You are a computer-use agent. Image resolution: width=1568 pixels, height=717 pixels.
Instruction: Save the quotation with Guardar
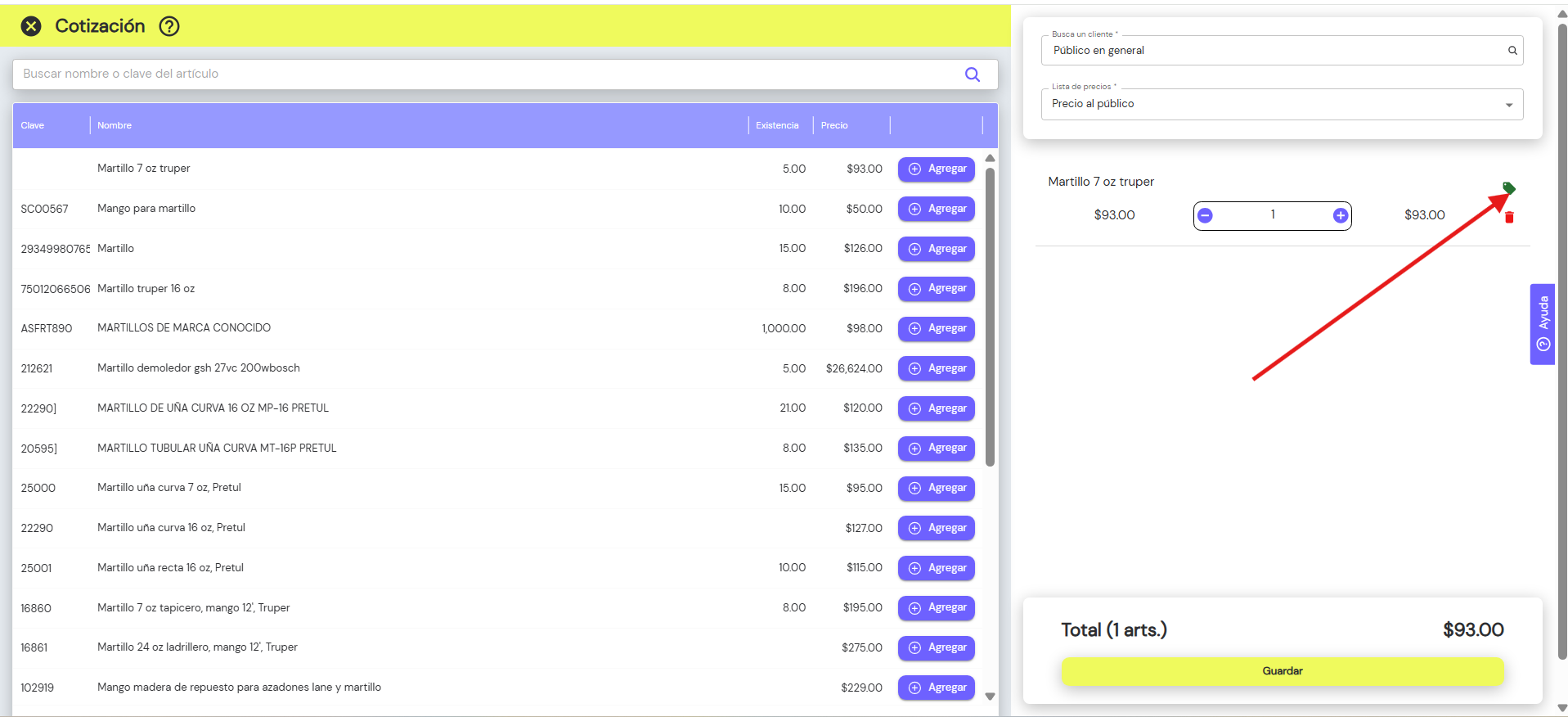coord(1283,671)
